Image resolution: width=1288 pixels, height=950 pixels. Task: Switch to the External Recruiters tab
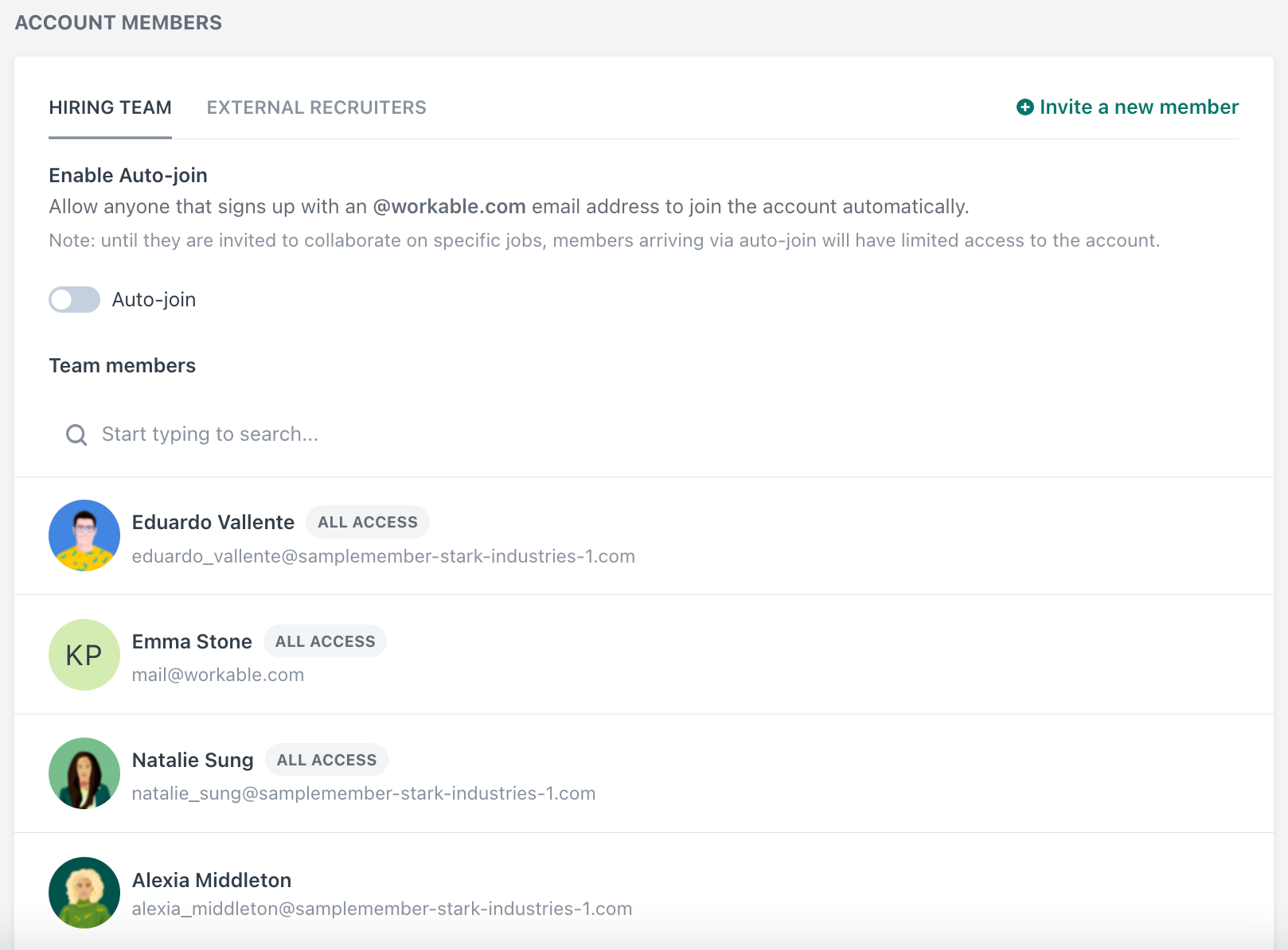click(317, 107)
